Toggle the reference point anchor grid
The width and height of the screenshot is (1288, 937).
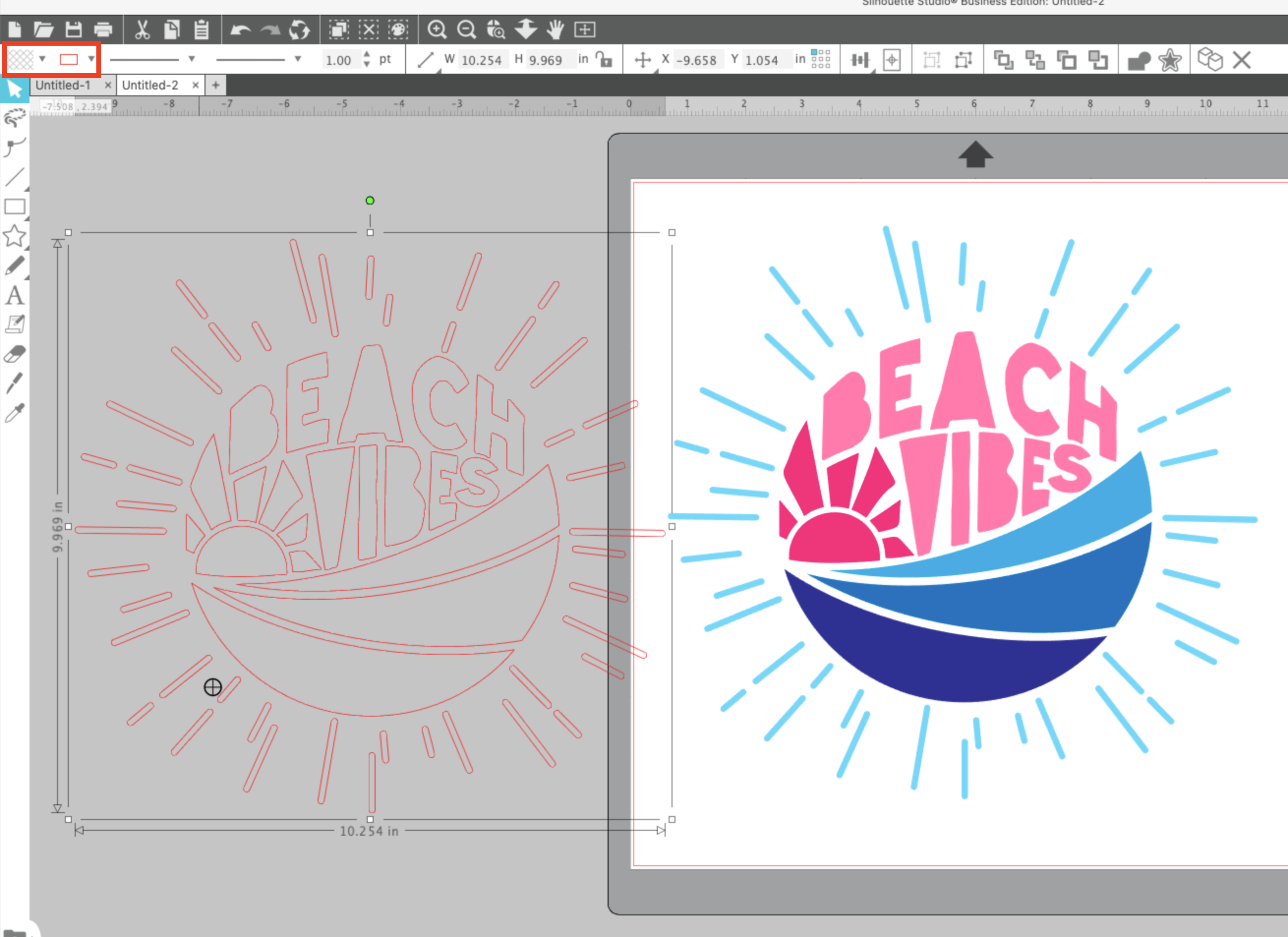820,59
